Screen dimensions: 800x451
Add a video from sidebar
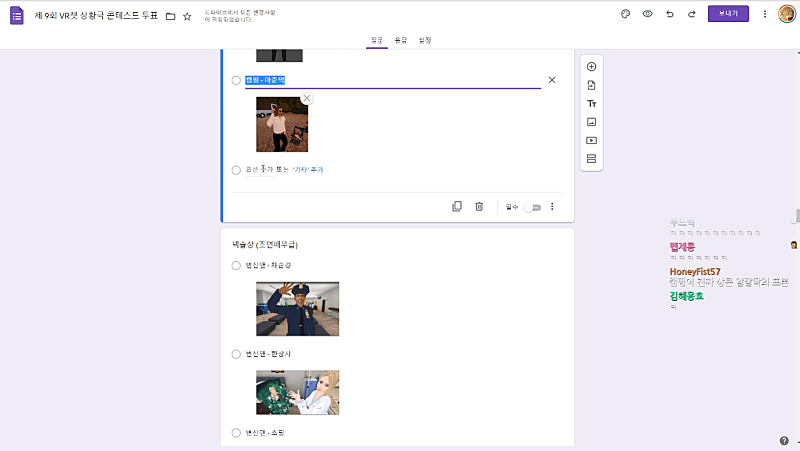click(591, 140)
